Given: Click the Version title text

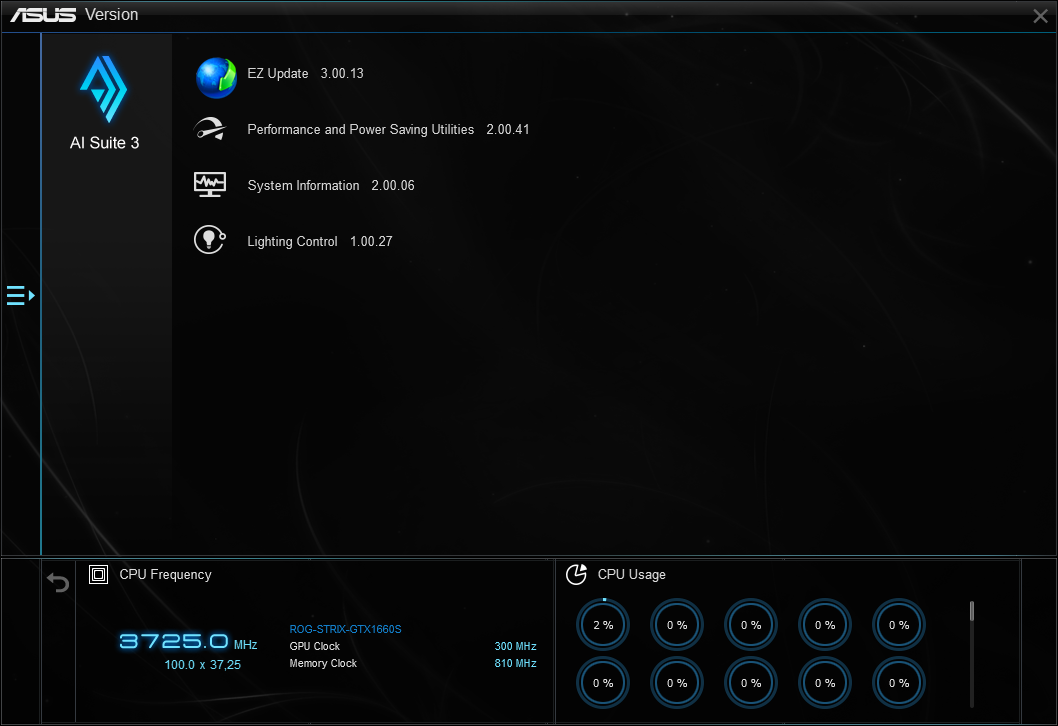Looking at the screenshot, I should click(111, 14).
